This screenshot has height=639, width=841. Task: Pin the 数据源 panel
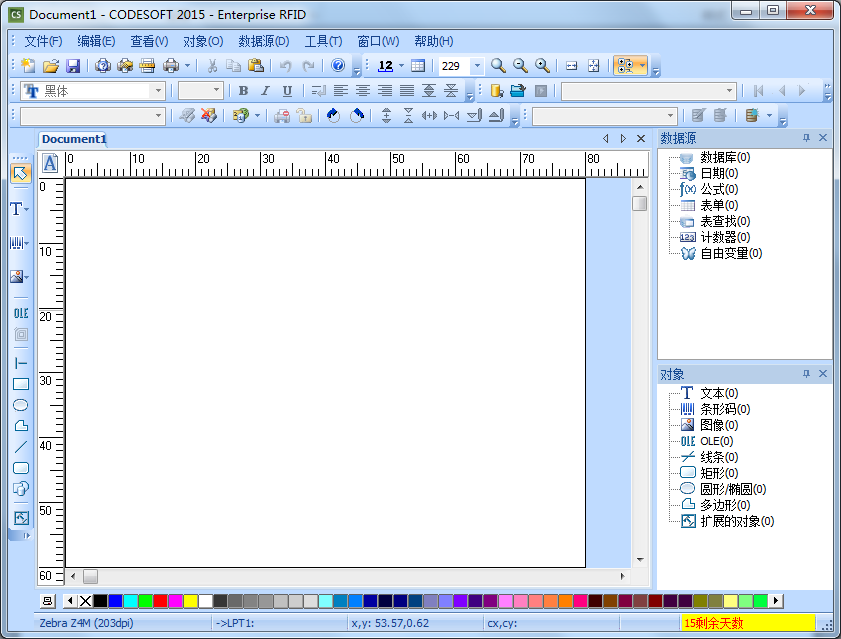[x=806, y=138]
